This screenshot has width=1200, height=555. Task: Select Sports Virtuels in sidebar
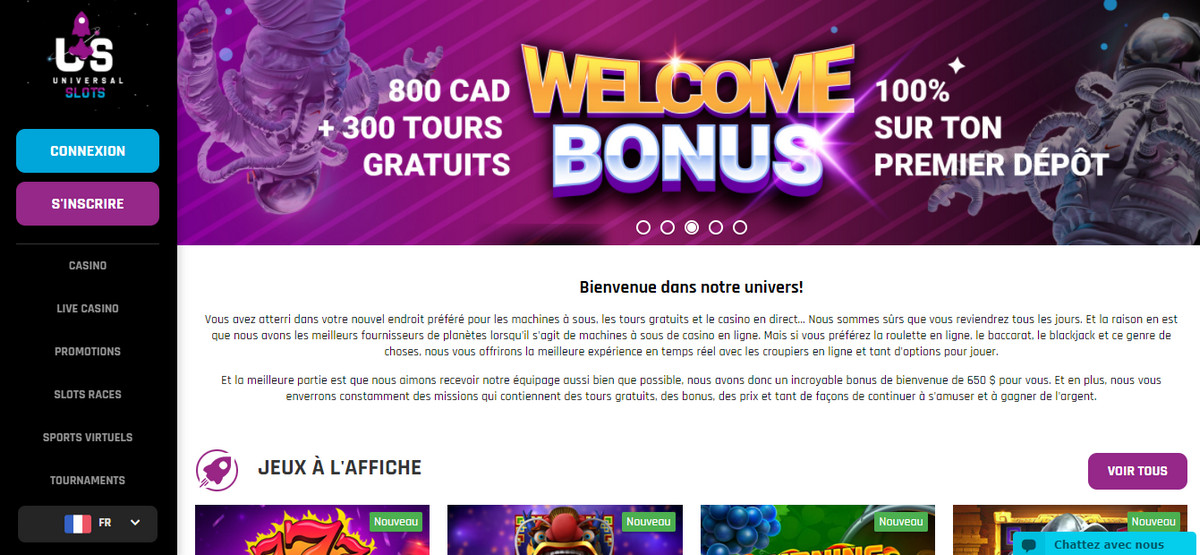[88, 438]
